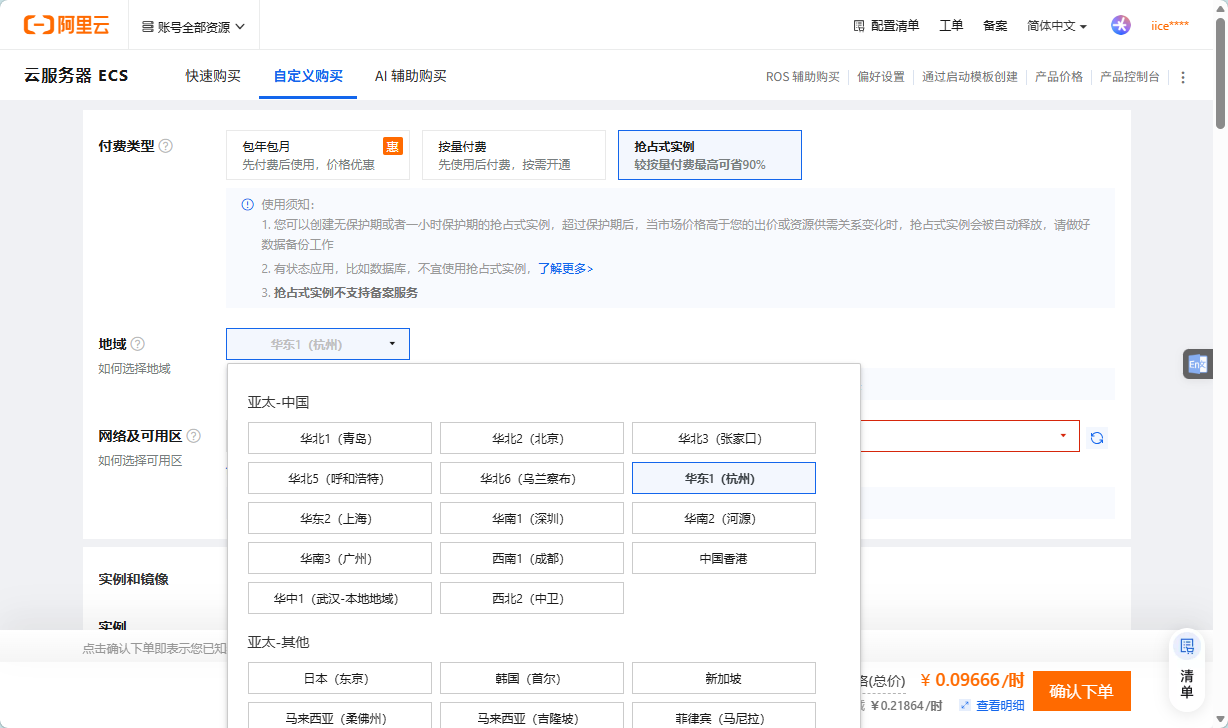Select 抢占式实例 billing type
The height and width of the screenshot is (728, 1228).
710,155
